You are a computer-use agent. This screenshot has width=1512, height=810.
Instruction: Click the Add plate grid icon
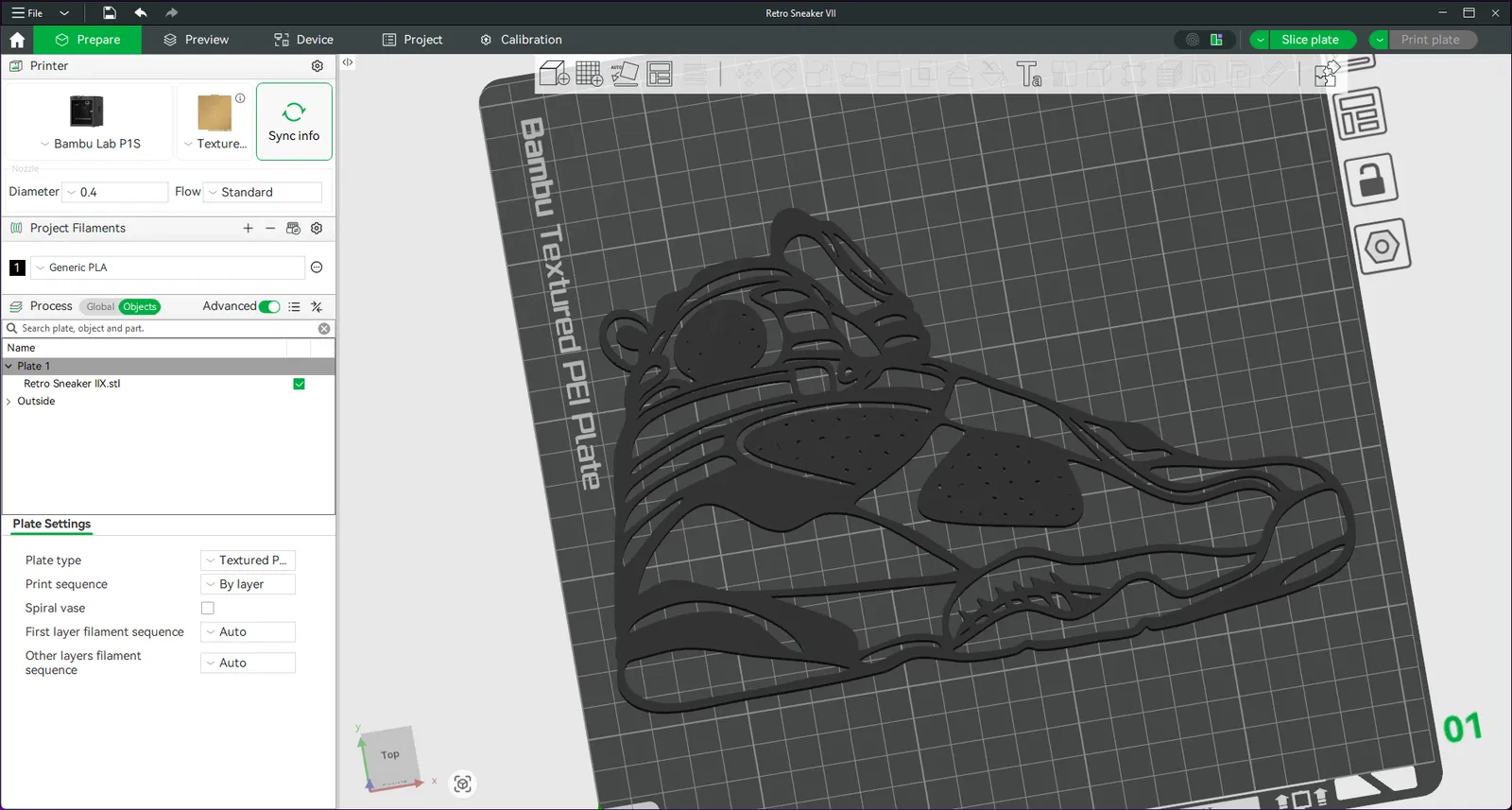pos(589,74)
